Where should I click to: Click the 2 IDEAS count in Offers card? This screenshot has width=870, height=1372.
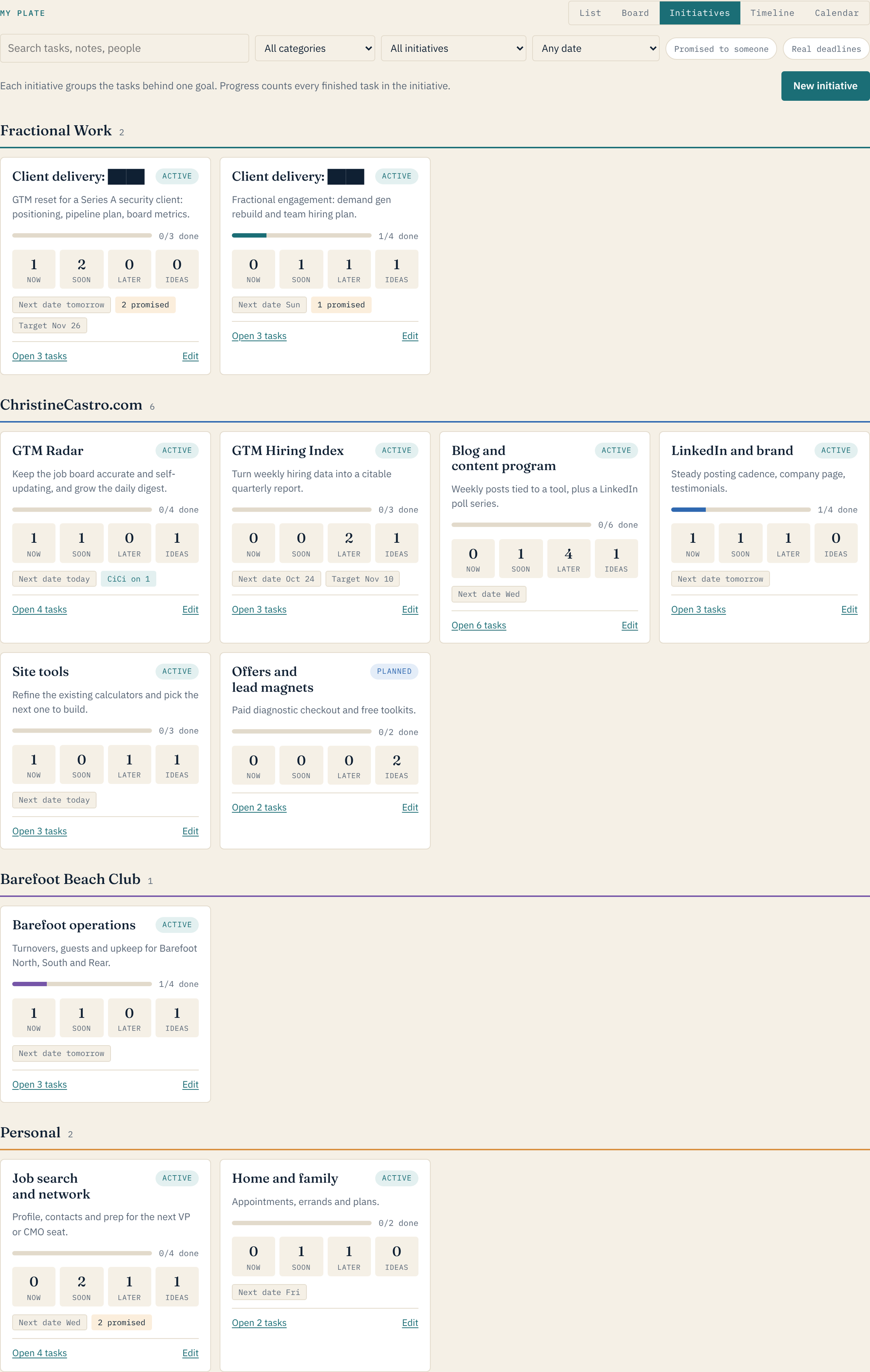pyautogui.click(x=396, y=765)
